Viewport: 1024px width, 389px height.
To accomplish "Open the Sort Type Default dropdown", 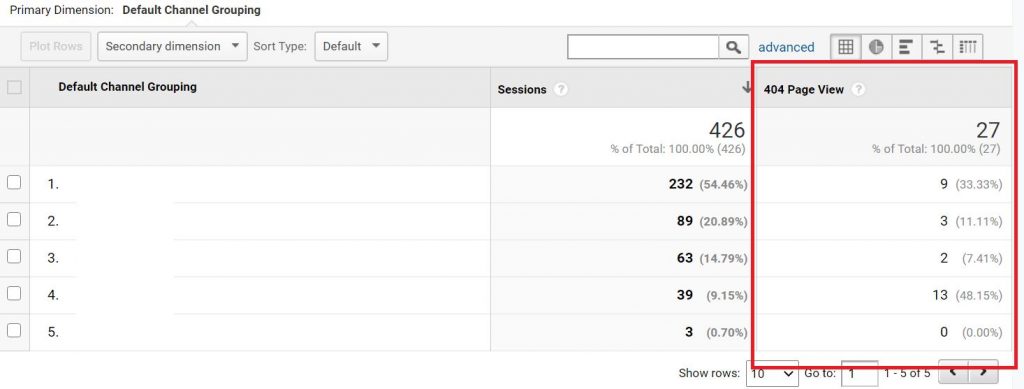I will point(351,47).
